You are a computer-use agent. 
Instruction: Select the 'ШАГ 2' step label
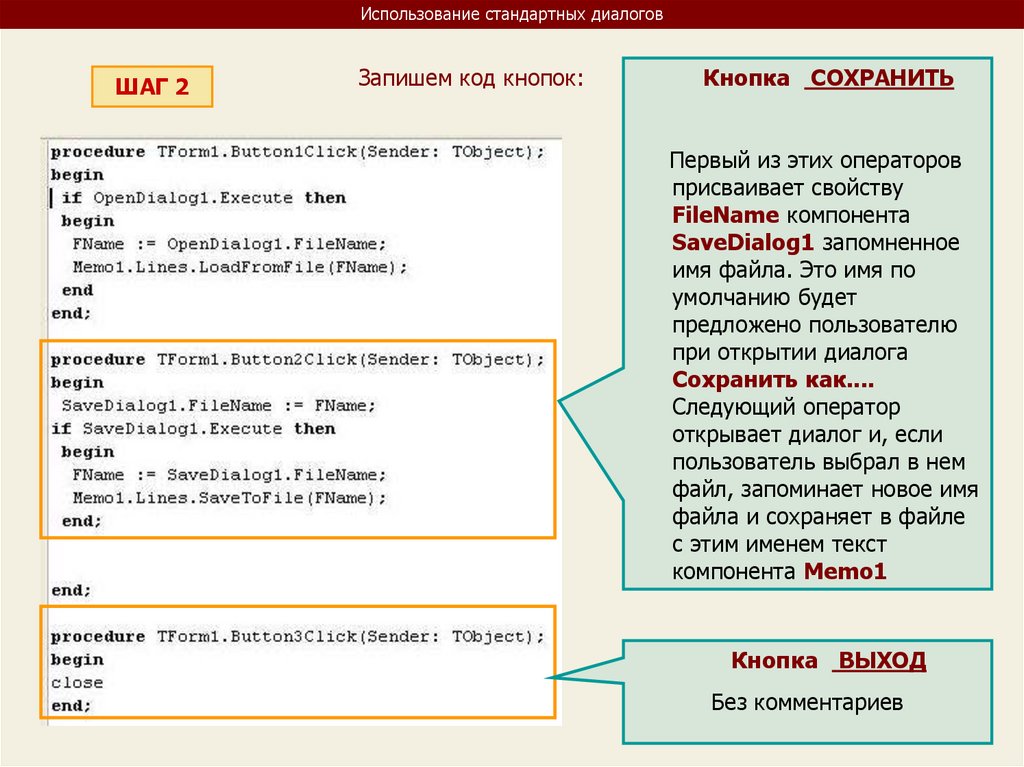152,86
